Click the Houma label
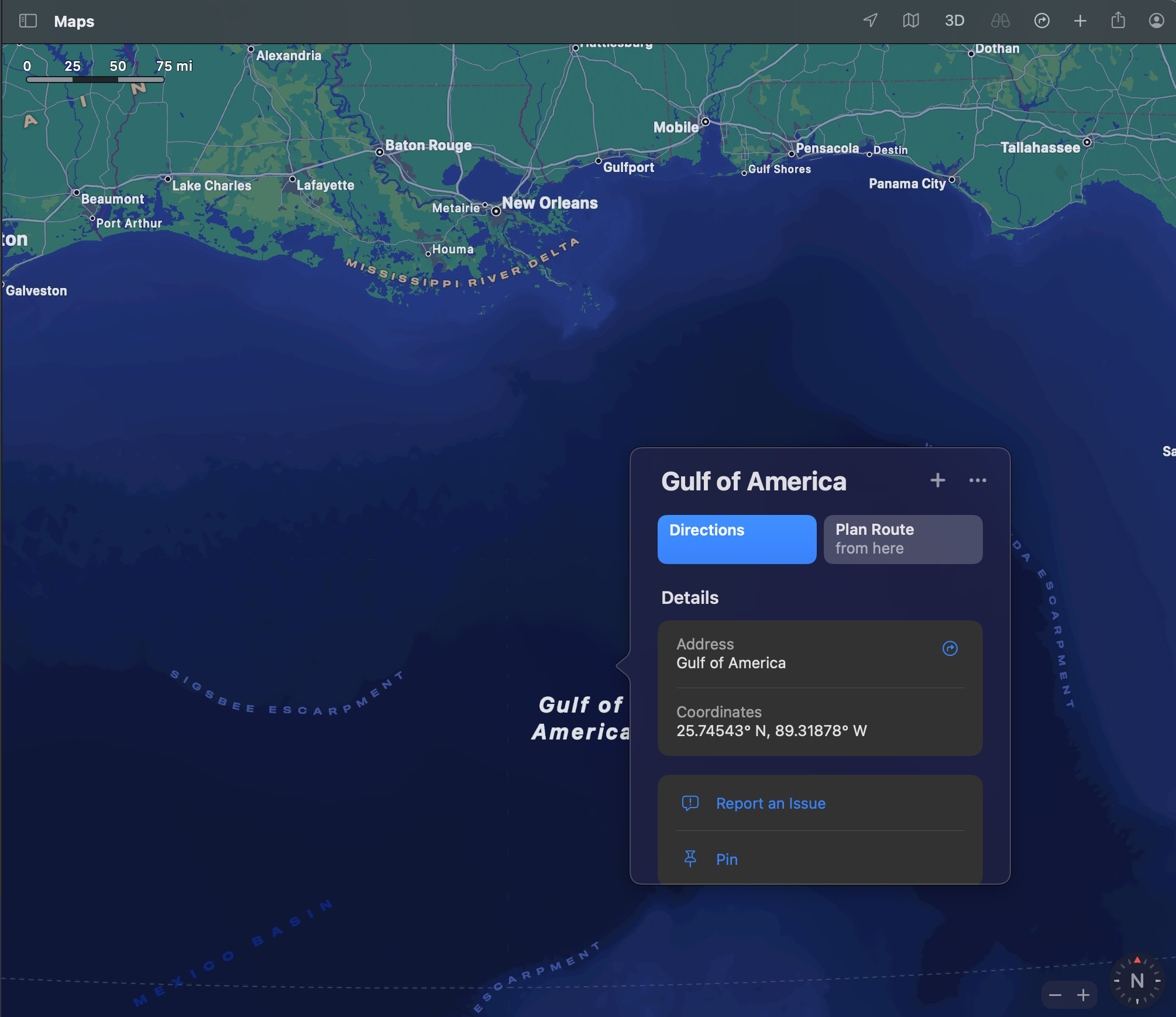The width and height of the screenshot is (1176, 1017). 453,249
